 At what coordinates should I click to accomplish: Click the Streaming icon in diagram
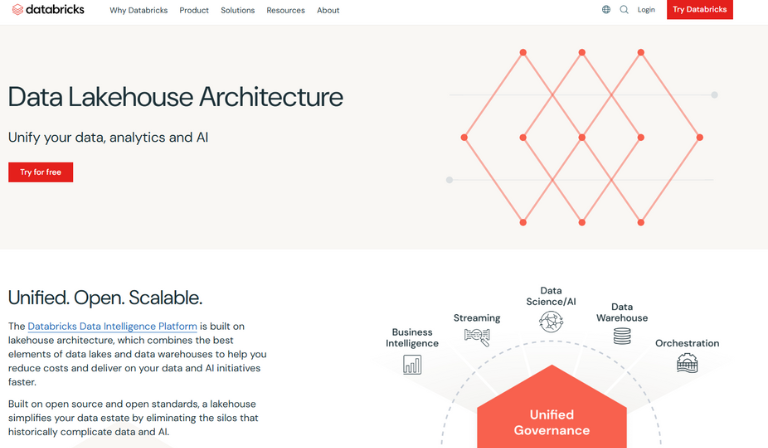pyautogui.click(x=477, y=336)
